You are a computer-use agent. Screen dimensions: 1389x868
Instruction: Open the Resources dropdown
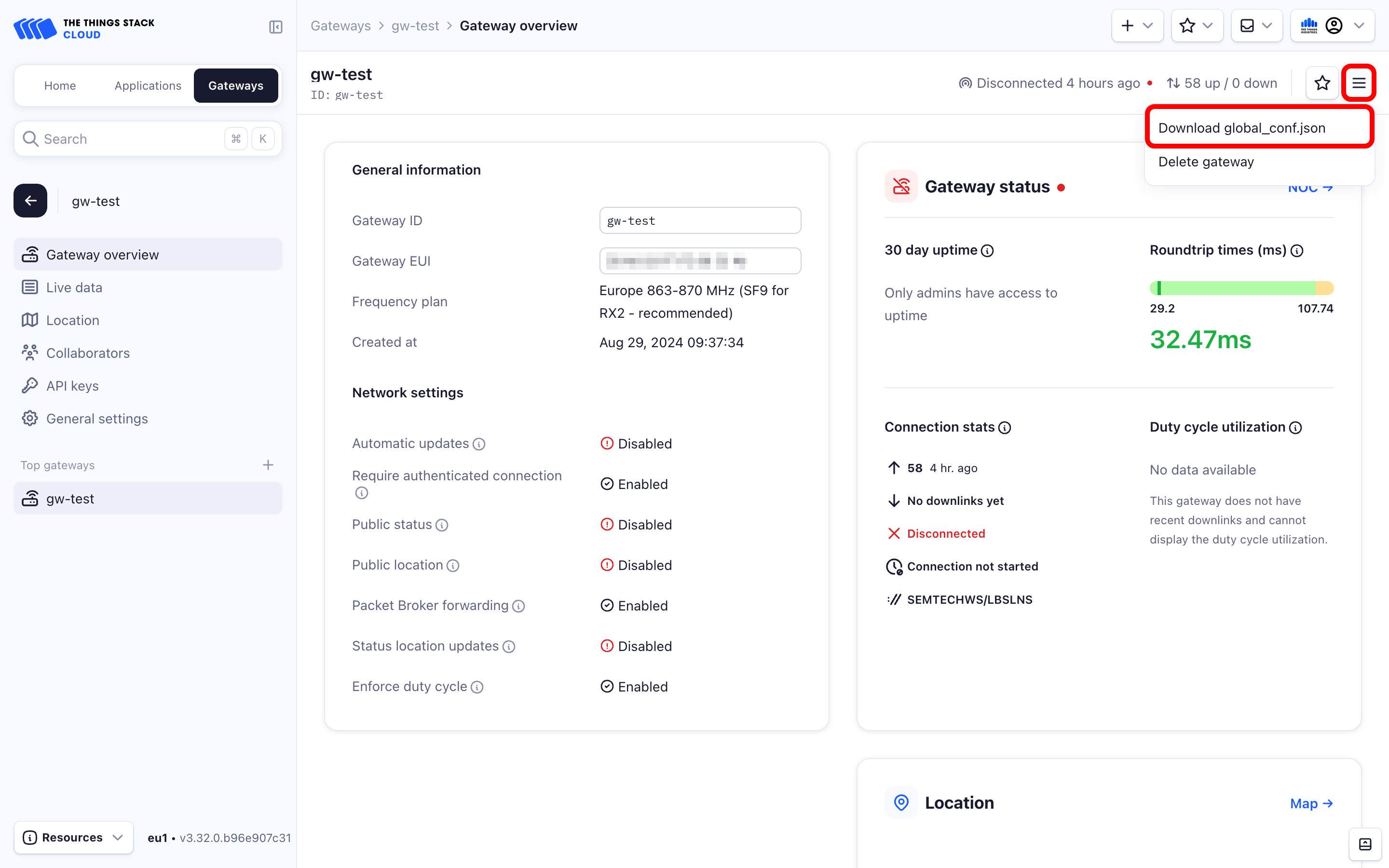pos(73,838)
